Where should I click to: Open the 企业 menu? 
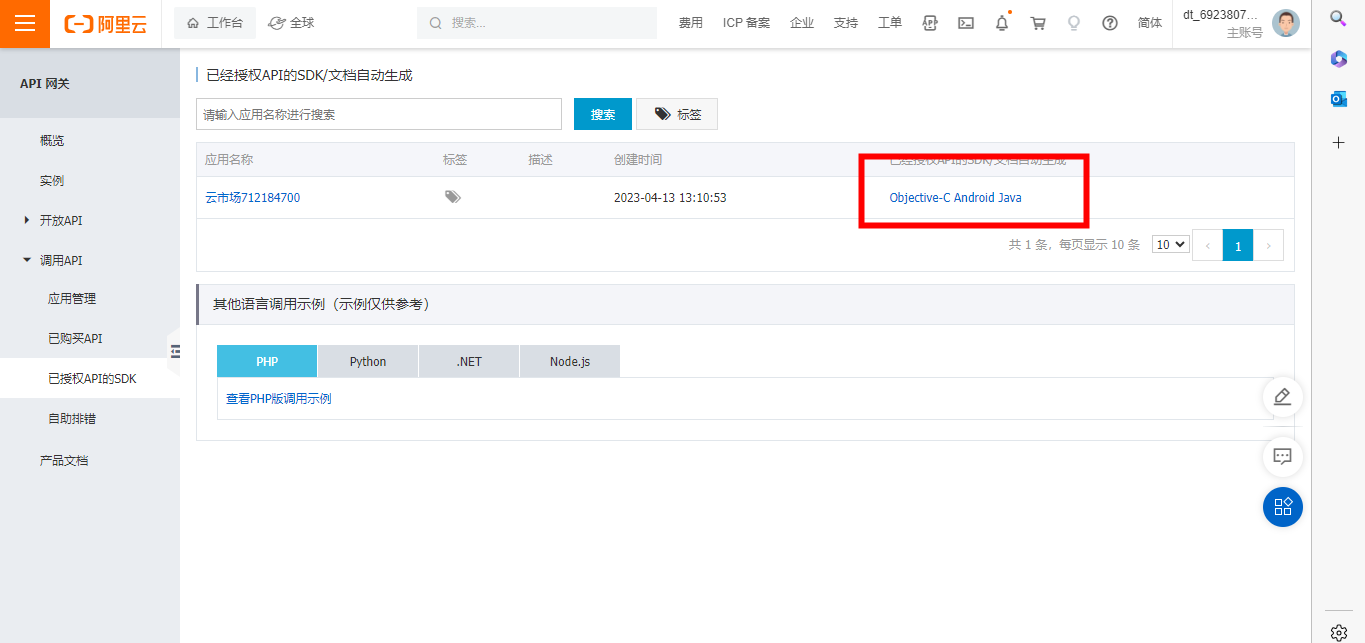(x=802, y=23)
